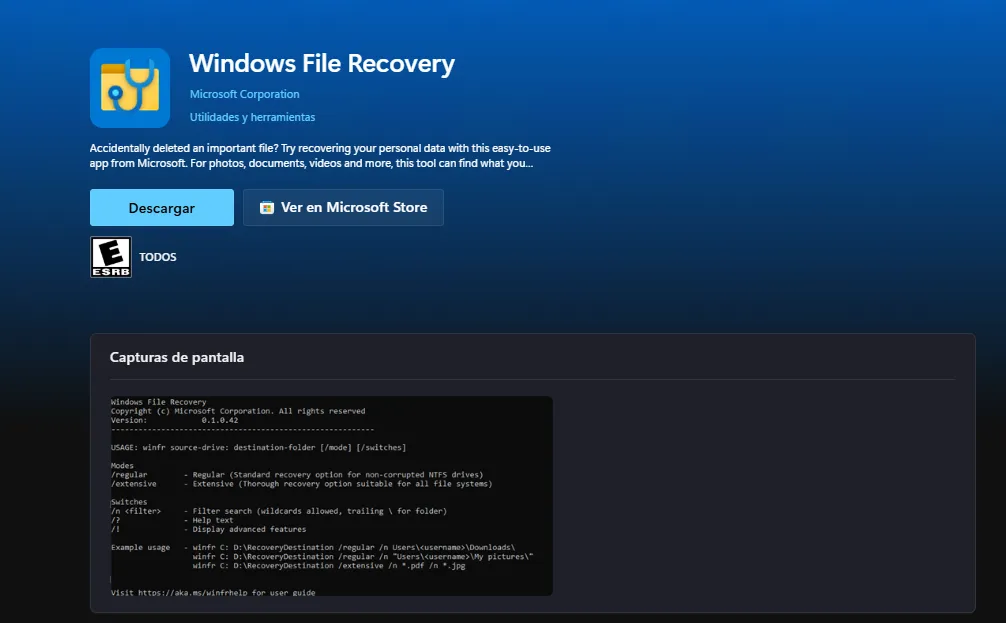Click the Microsoft Store bag icon
This screenshot has height=623, width=1006.
tap(267, 207)
